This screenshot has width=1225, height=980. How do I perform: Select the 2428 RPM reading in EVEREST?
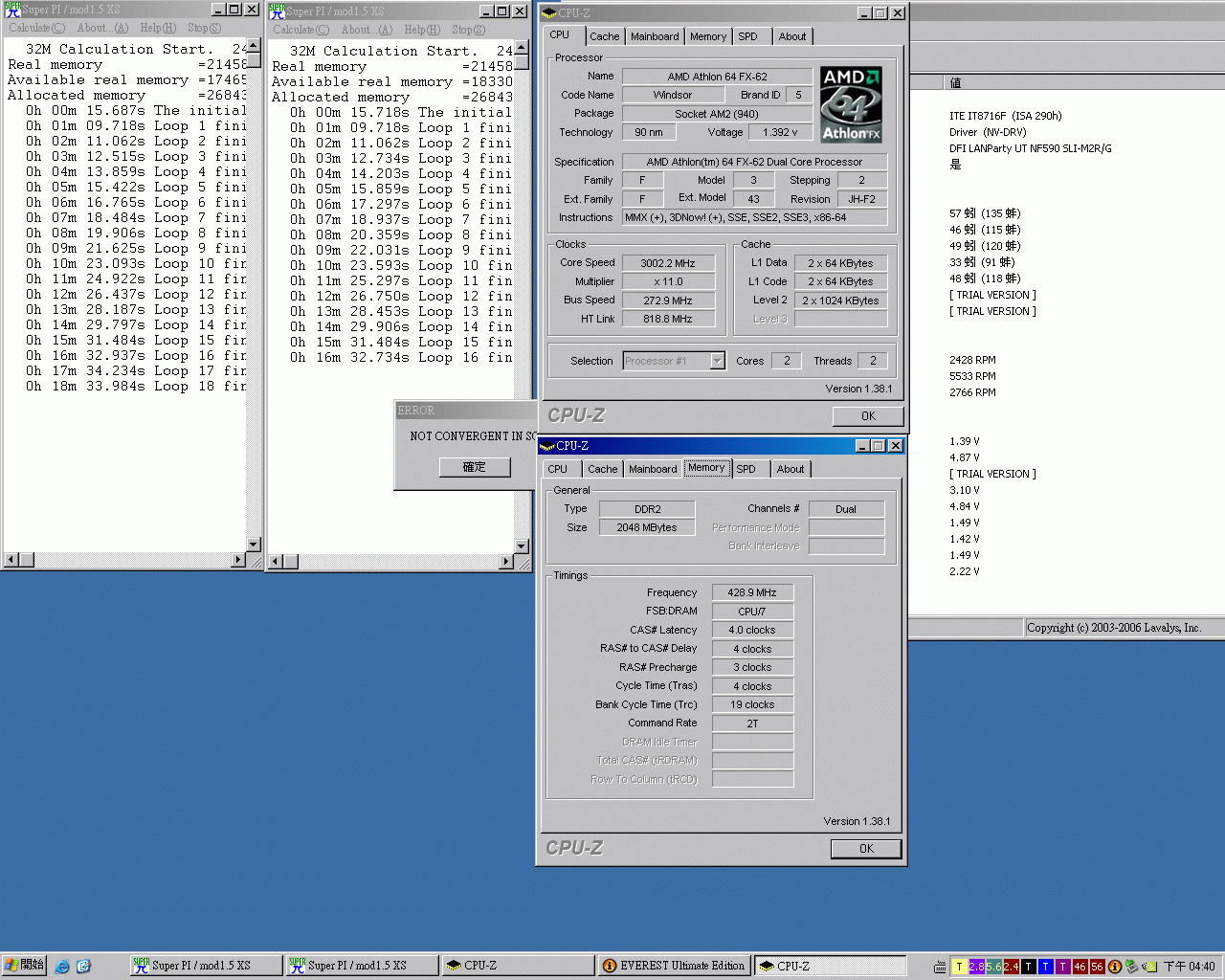tap(972, 360)
